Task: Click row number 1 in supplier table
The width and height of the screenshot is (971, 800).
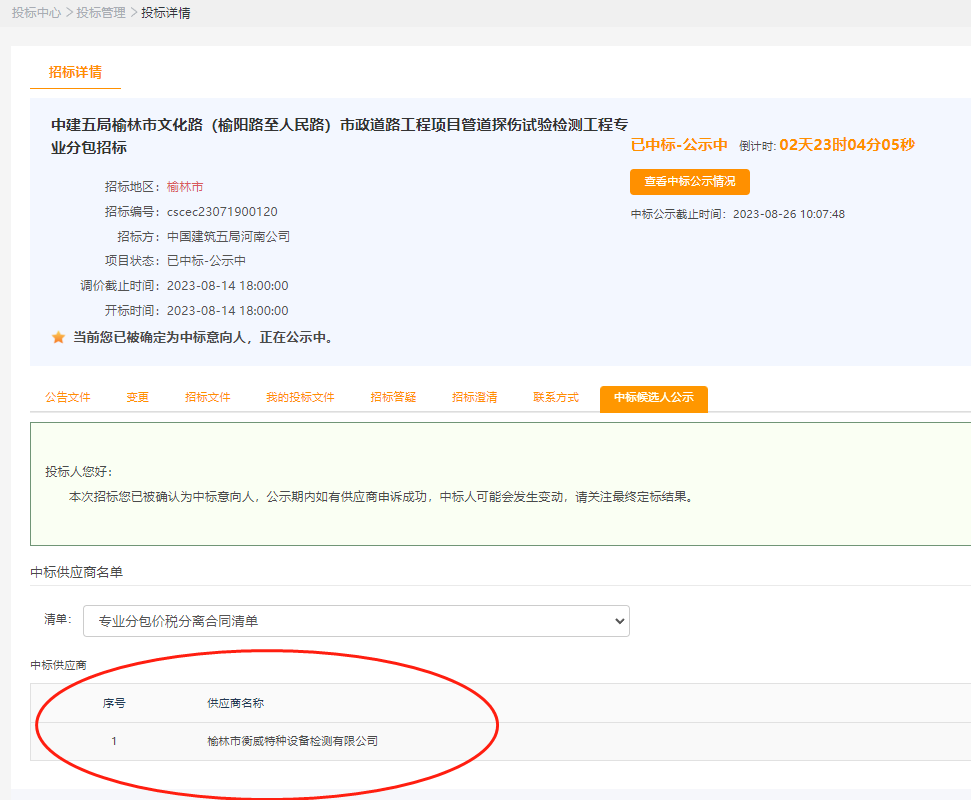Action: (114, 741)
